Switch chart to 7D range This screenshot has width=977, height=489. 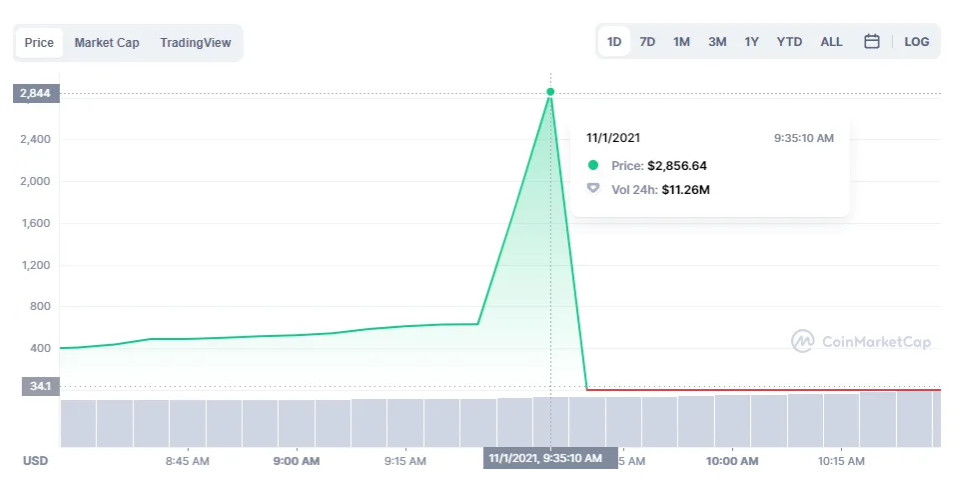pyautogui.click(x=647, y=42)
